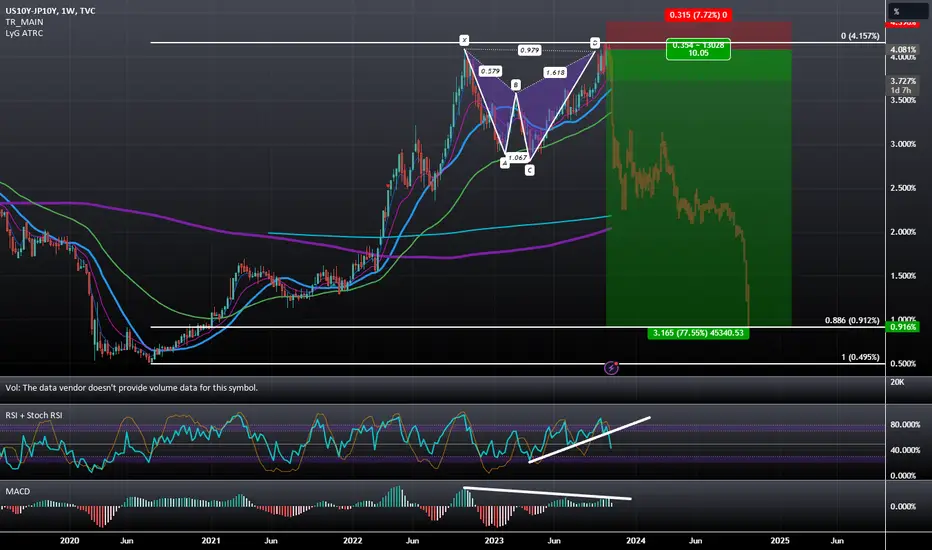Click the red 0.315 (7.72%) stop label
The image size is (932, 550).
(698, 15)
